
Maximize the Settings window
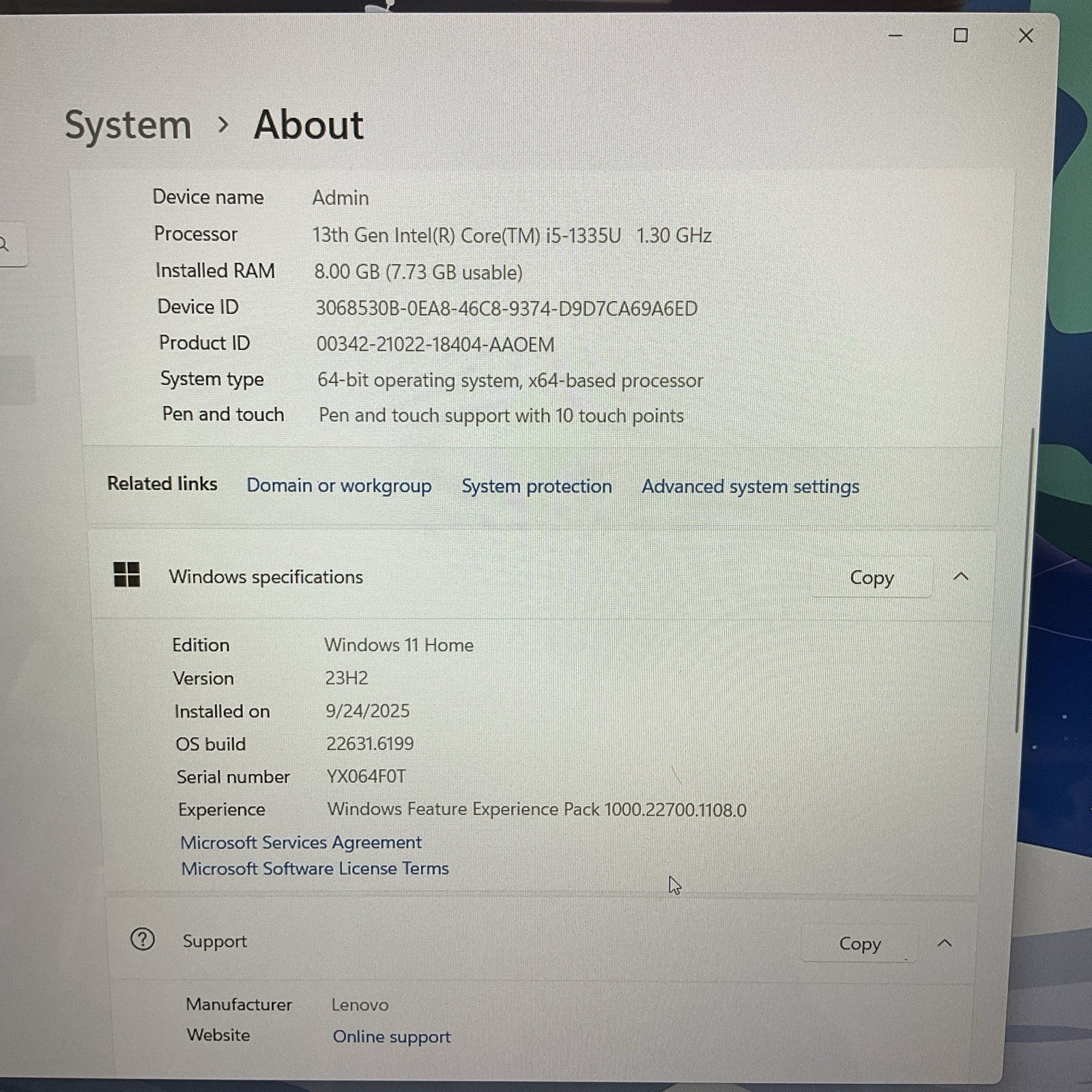tap(960, 35)
